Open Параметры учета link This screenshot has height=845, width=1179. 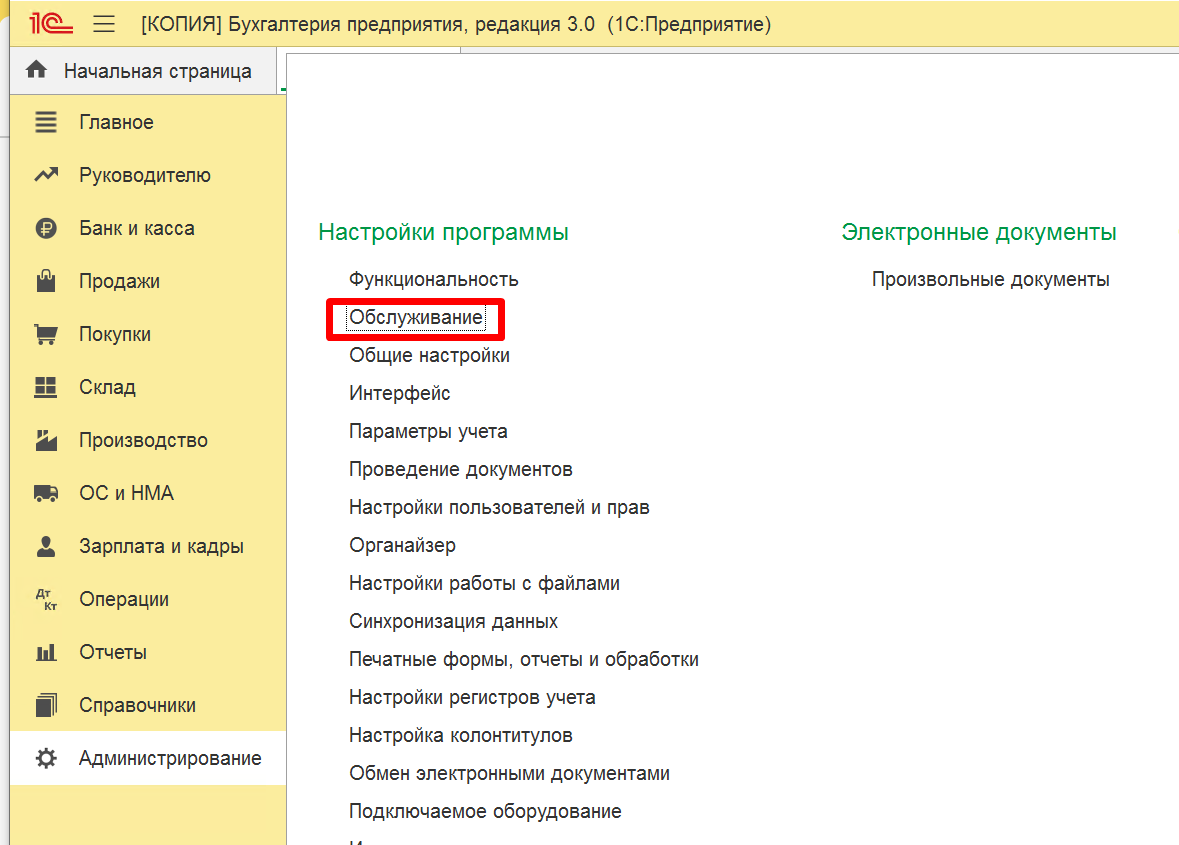[x=428, y=432]
